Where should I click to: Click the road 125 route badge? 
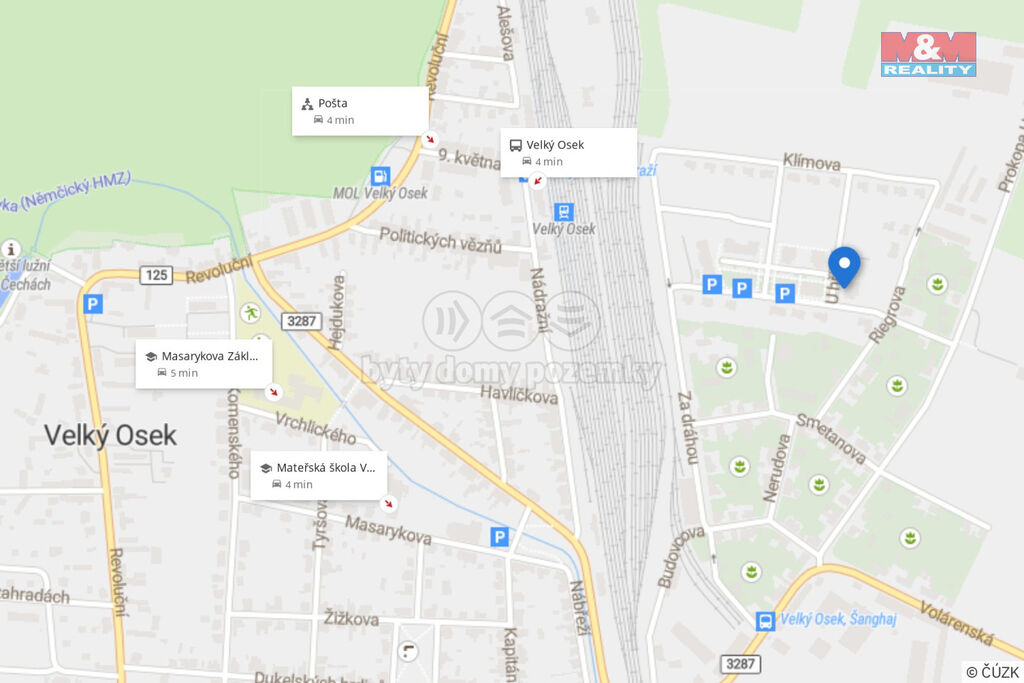pos(156,275)
